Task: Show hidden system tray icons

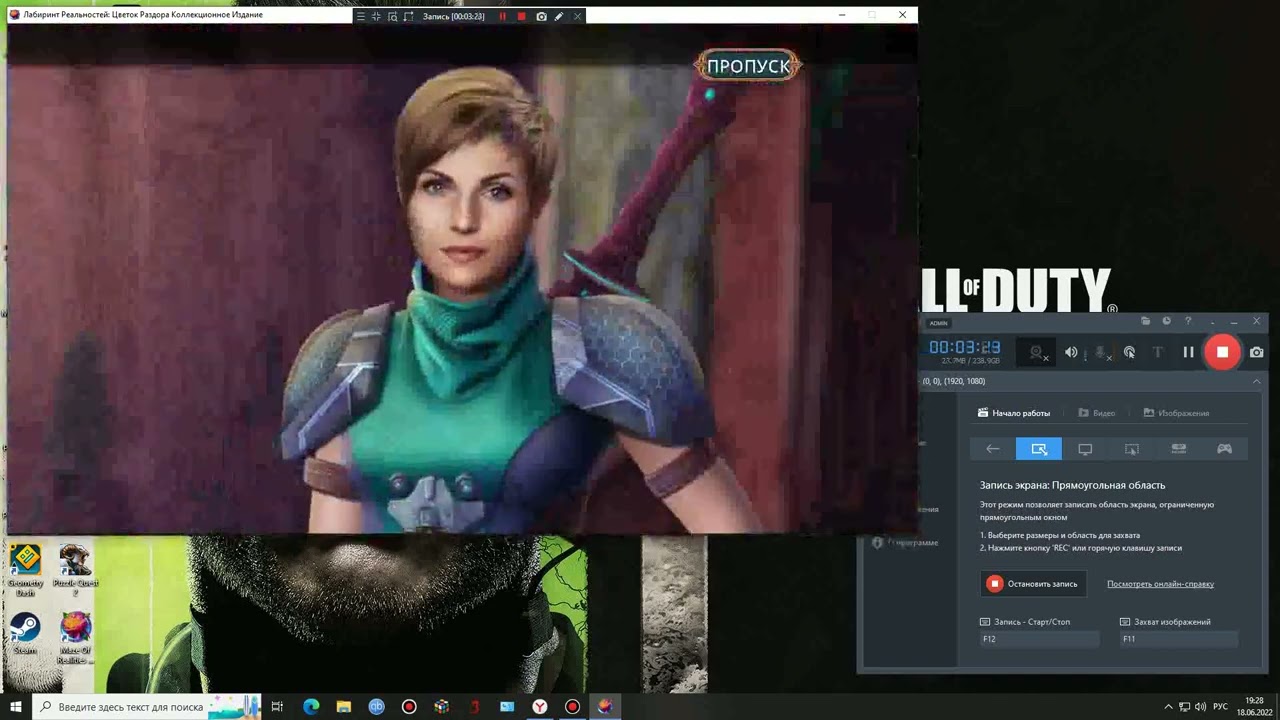Action: point(1168,707)
